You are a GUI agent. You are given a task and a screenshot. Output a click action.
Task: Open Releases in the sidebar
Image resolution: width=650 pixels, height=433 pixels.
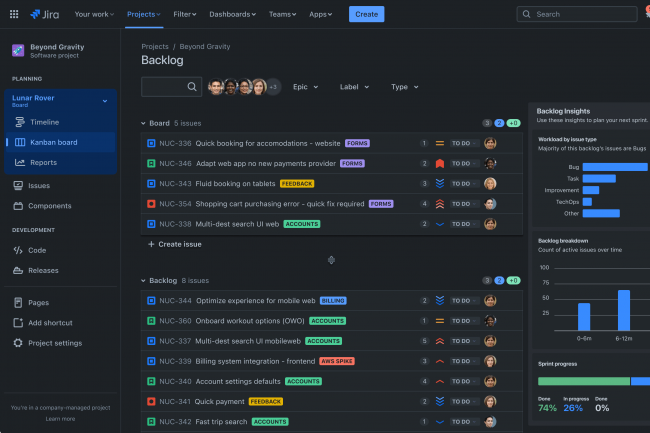tap(43, 270)
